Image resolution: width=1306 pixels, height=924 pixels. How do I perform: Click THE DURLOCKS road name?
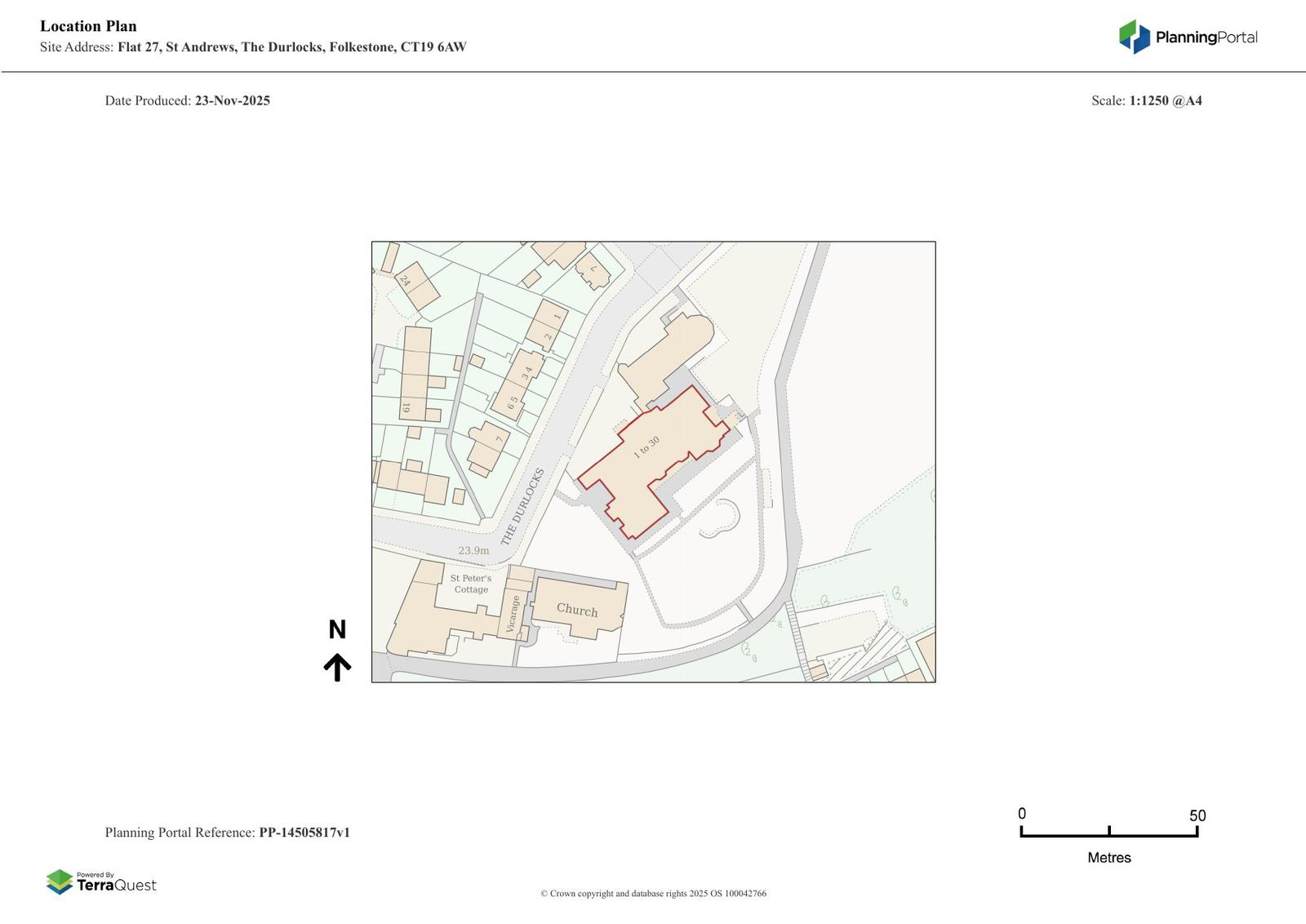[x=522, y=507]
